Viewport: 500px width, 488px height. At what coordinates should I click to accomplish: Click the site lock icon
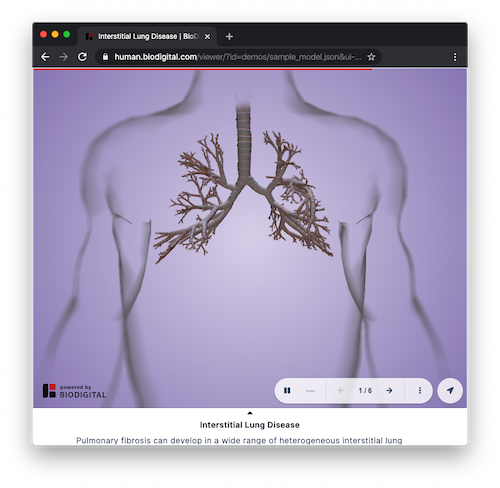click(x=105, y=57)
